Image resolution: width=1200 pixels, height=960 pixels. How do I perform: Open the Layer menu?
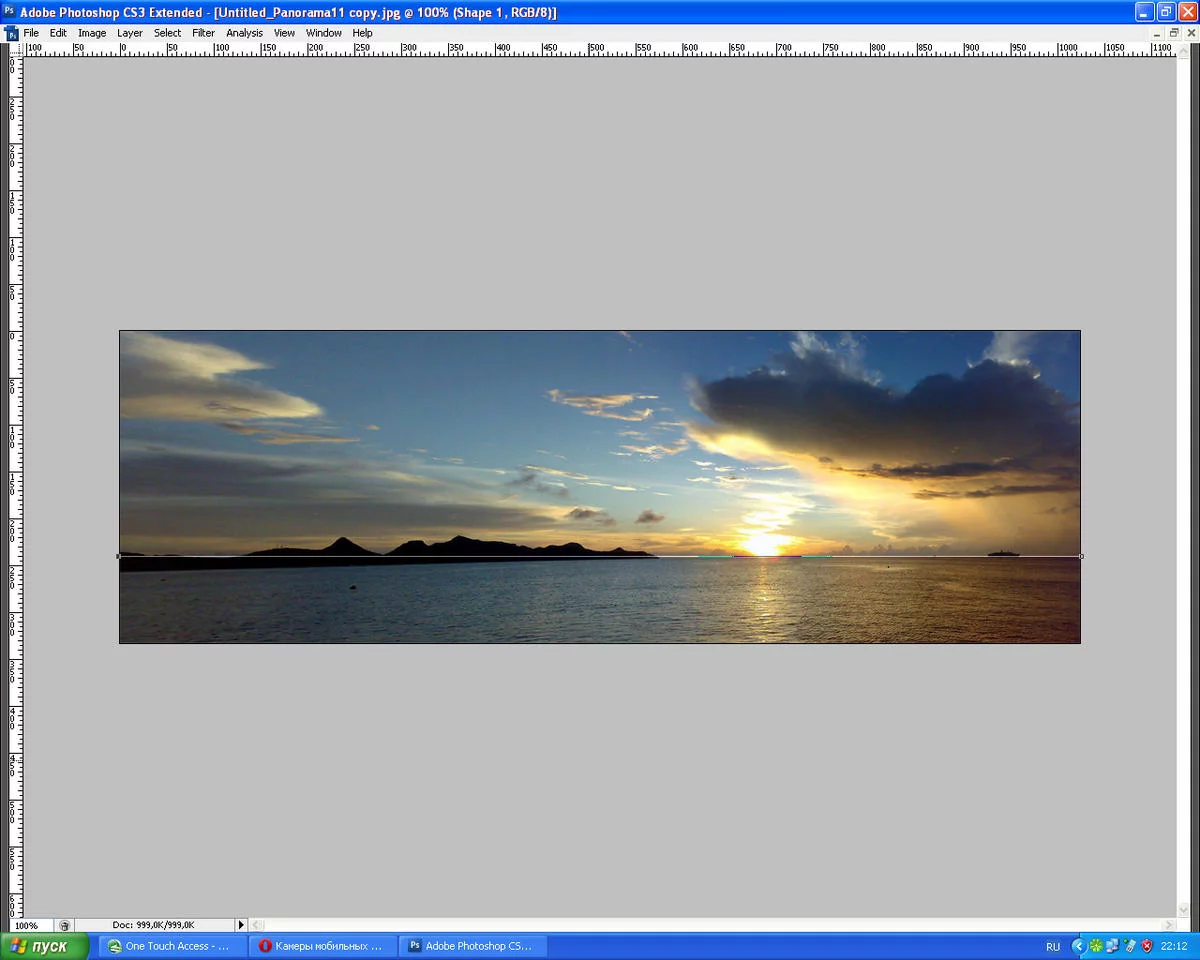tap(130, 33)
